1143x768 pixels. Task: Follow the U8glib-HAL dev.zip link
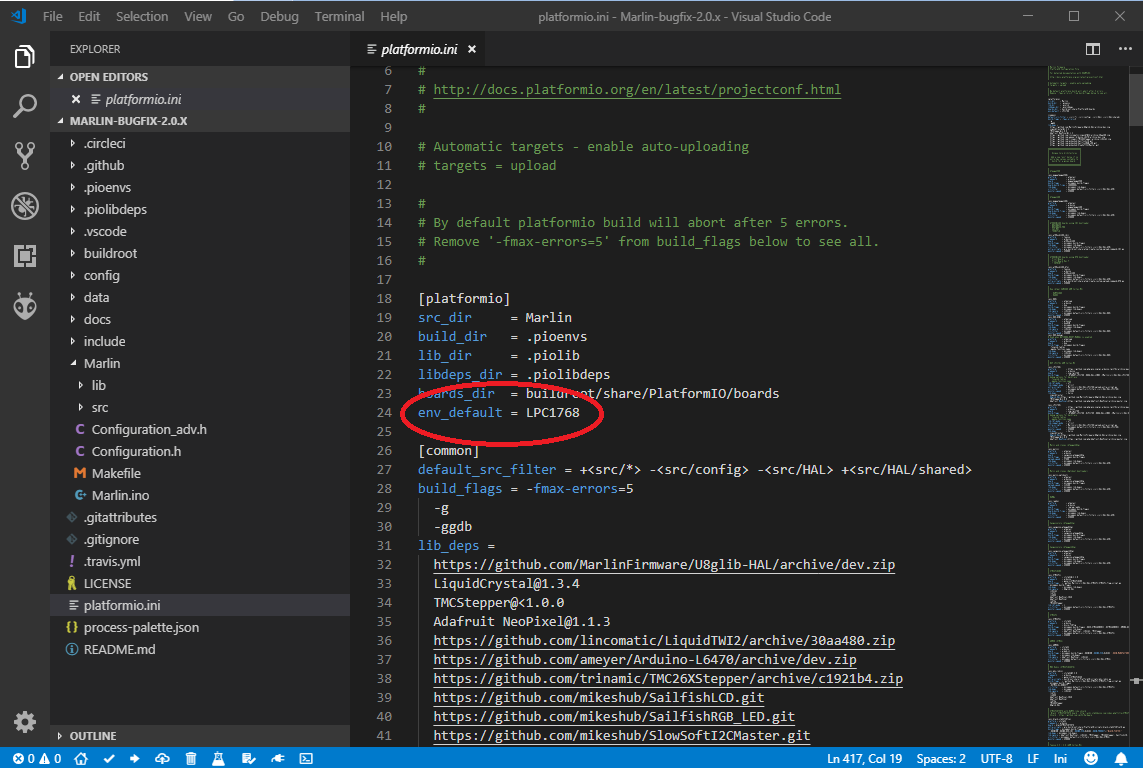pyautogui.click(x=664, y=565)
